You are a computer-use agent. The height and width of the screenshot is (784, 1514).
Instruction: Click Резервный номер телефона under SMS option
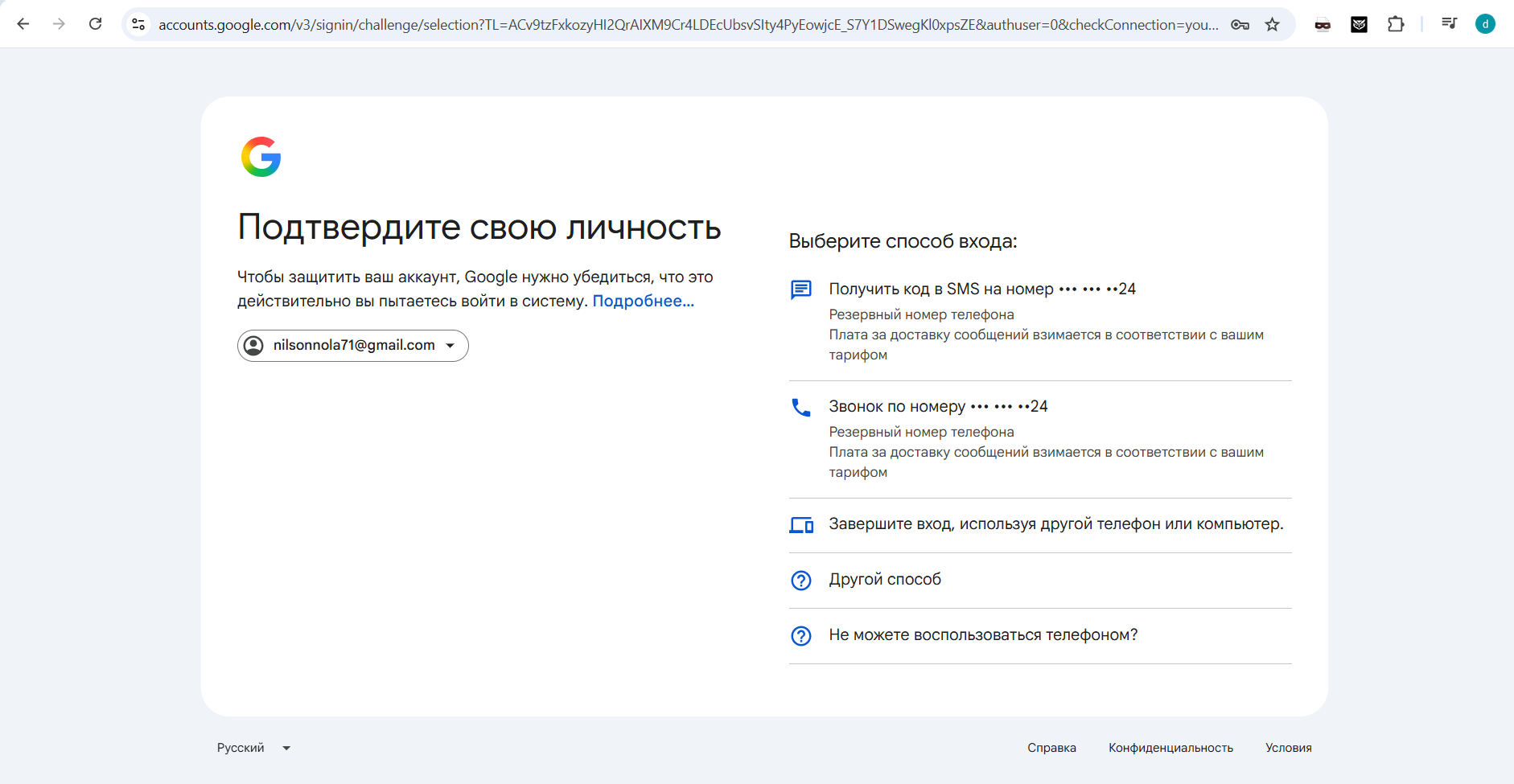click(921, 314)
